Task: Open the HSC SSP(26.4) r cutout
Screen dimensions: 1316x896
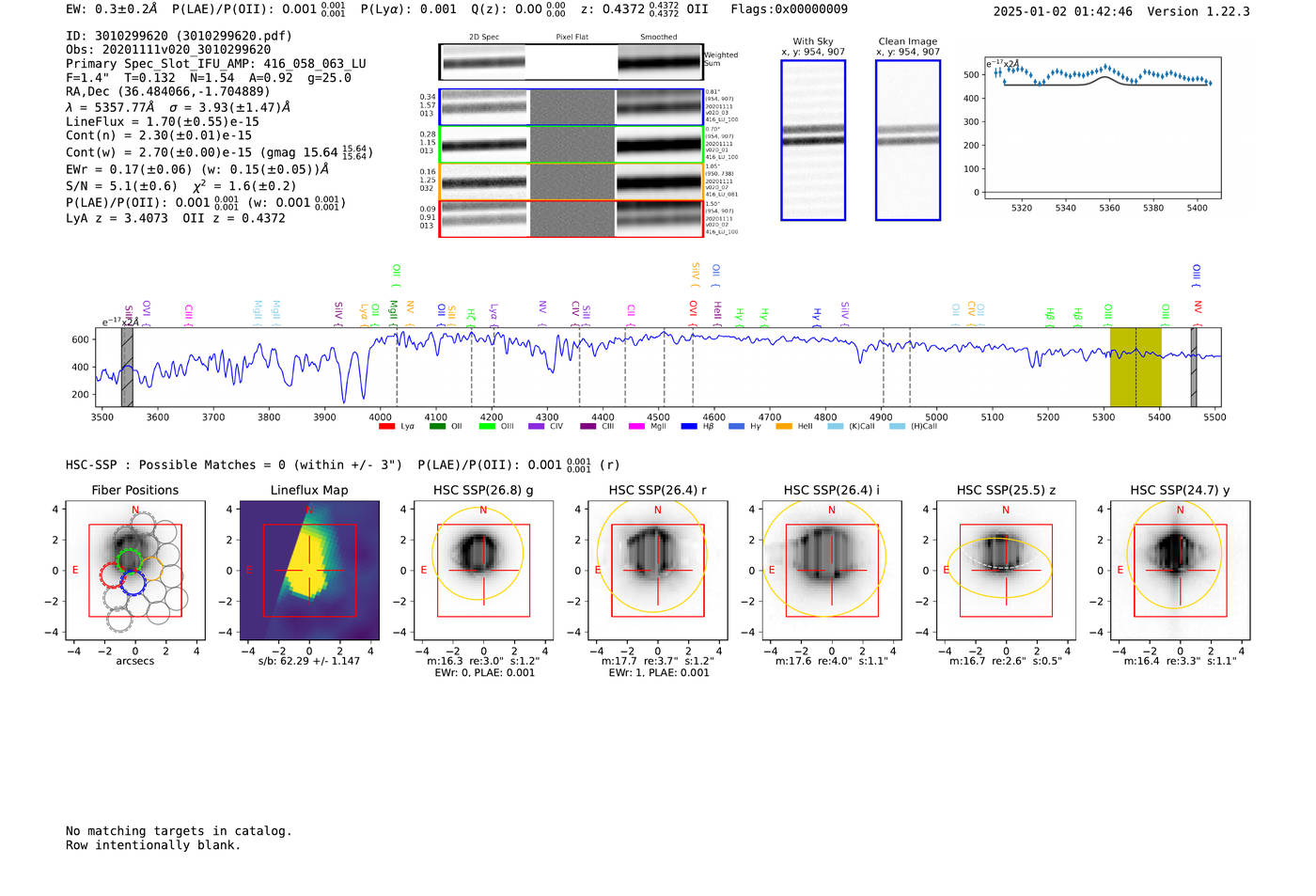Action: tap(658, 570)
